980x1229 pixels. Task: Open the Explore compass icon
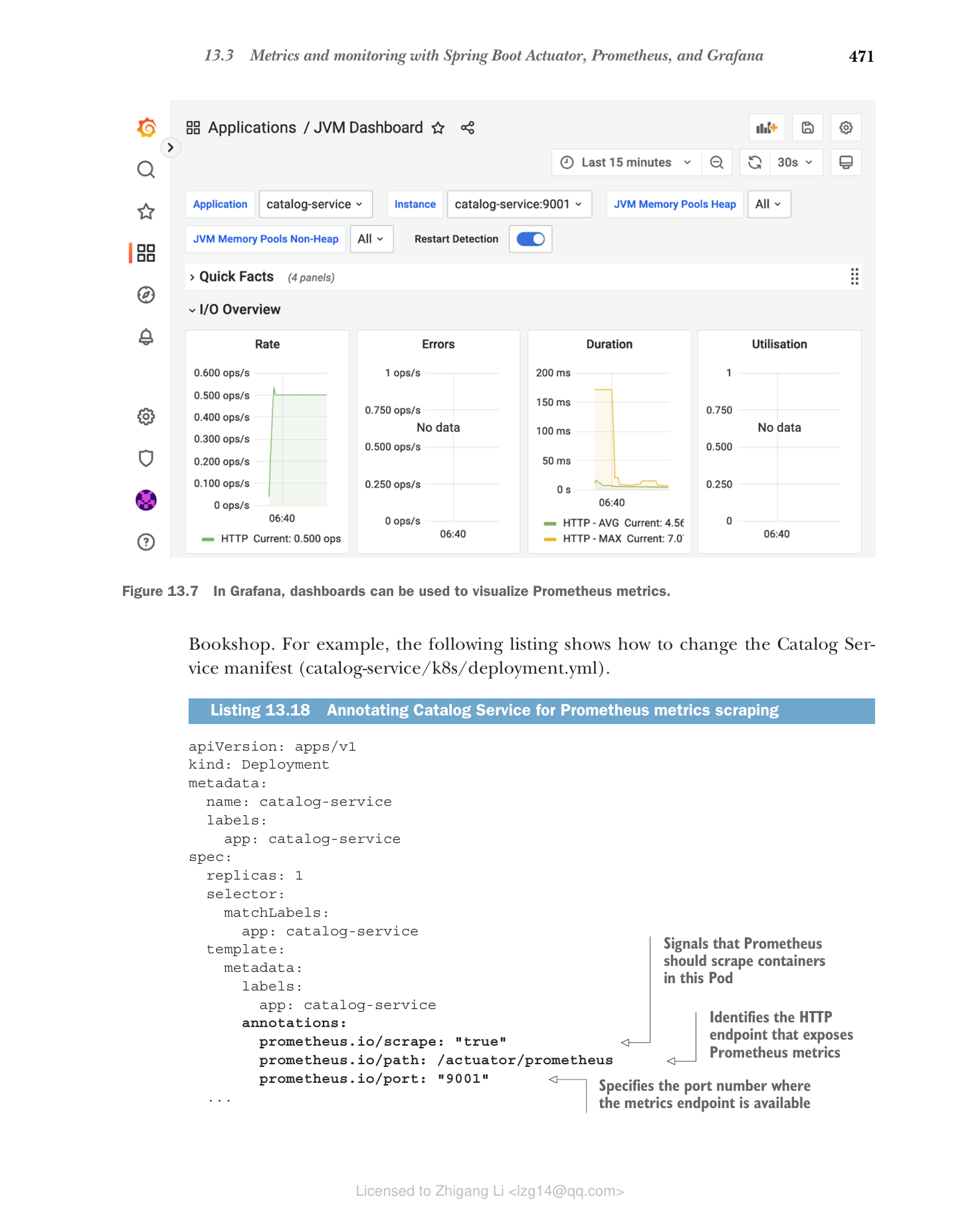point(146,295)
